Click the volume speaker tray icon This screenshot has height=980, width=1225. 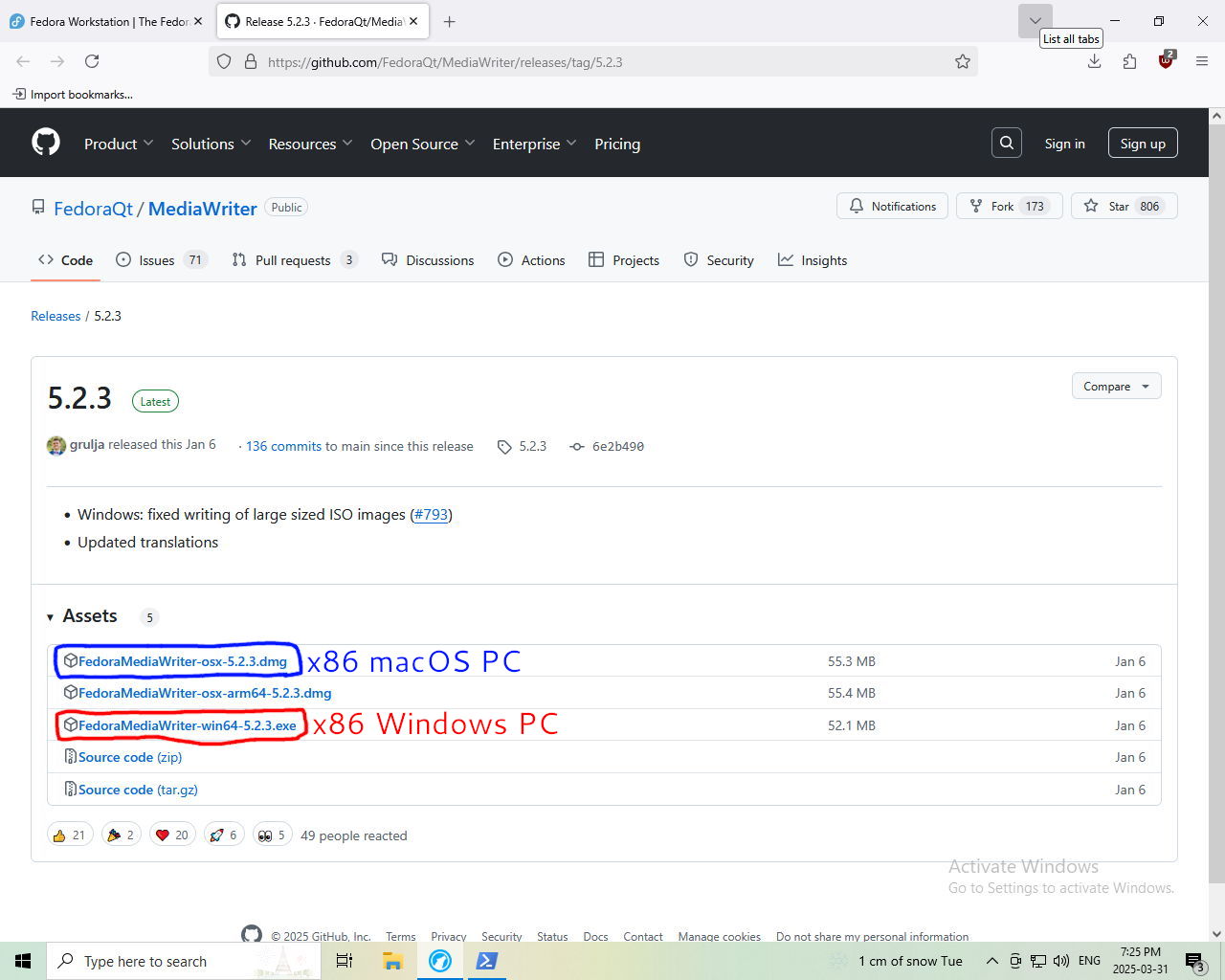[1060, 961]
